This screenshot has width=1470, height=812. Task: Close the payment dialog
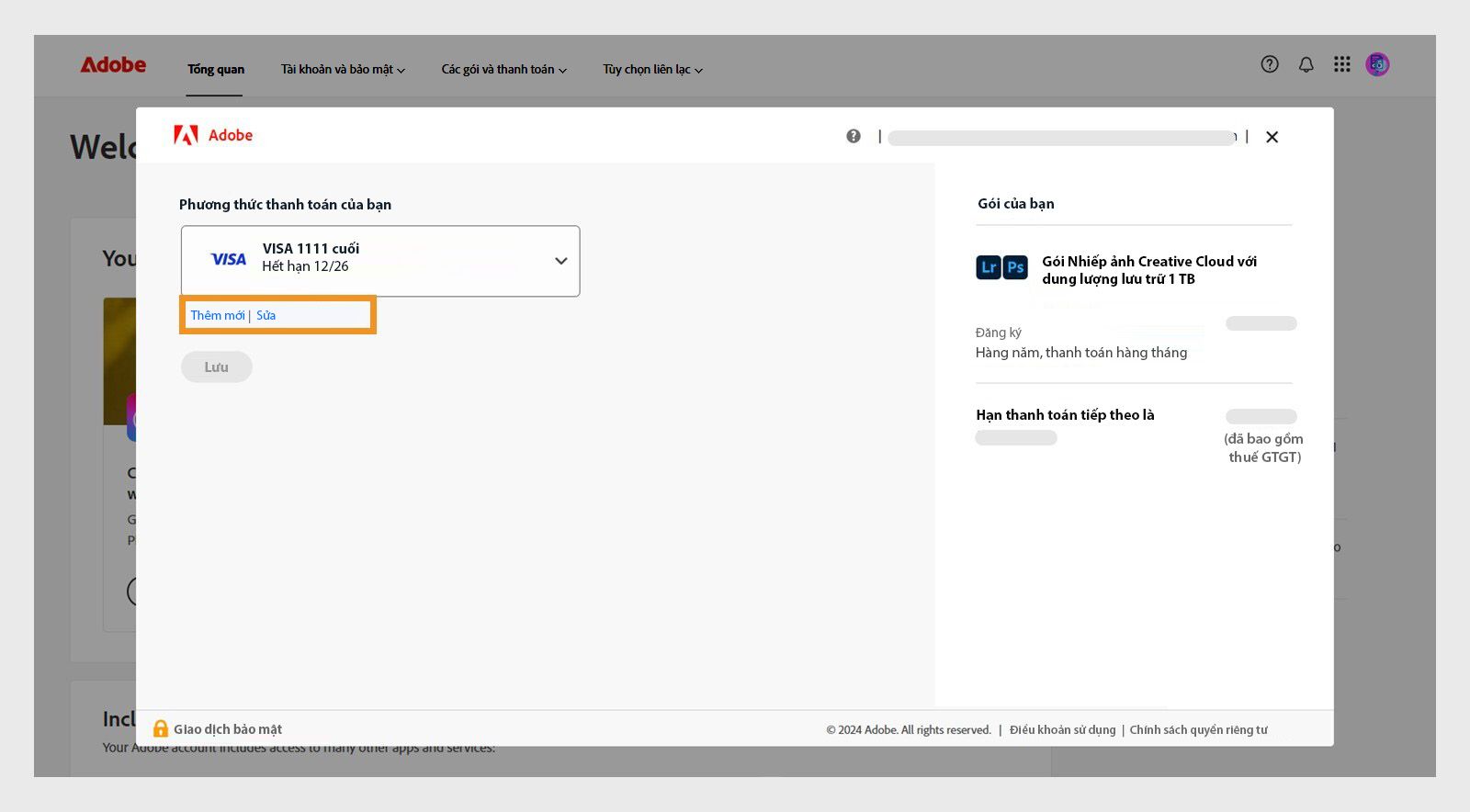(x=1272, y=137)
